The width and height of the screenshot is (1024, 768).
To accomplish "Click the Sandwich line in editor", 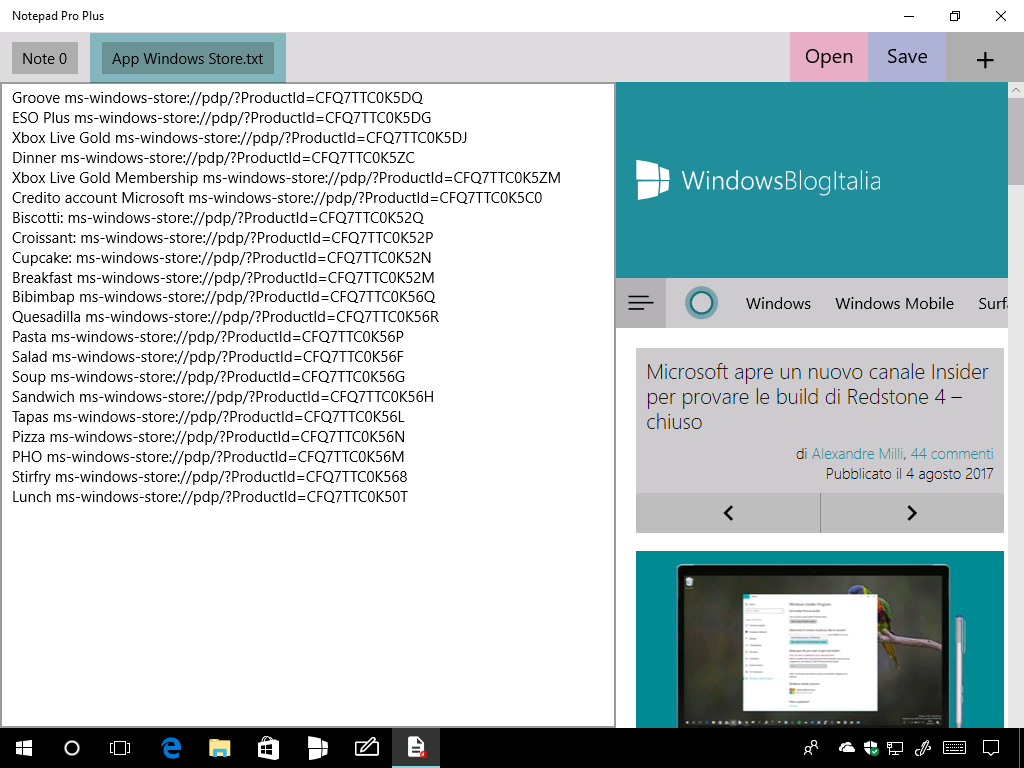I will 223,397.
